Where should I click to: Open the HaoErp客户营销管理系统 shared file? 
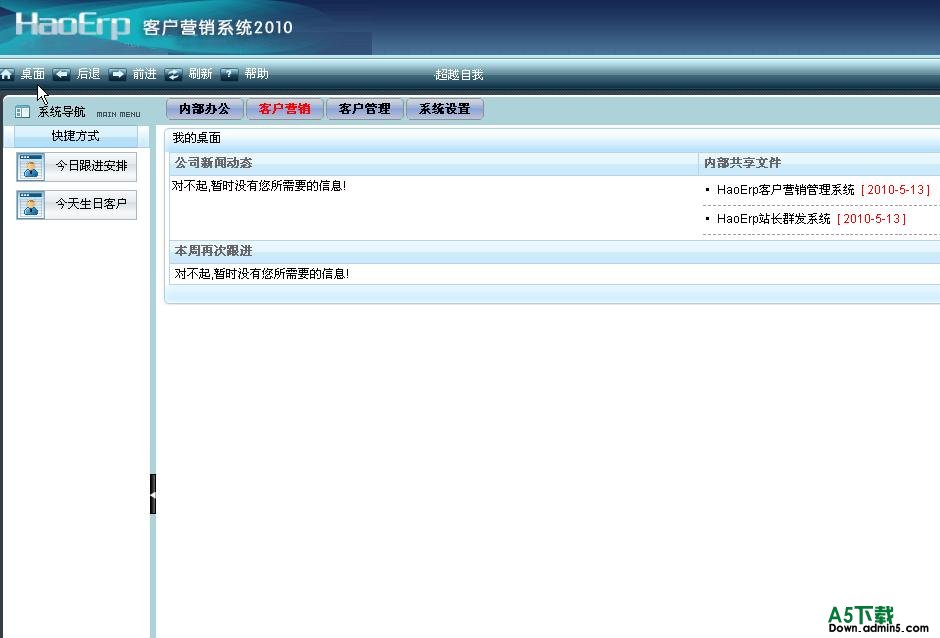[x=785, y=190]
